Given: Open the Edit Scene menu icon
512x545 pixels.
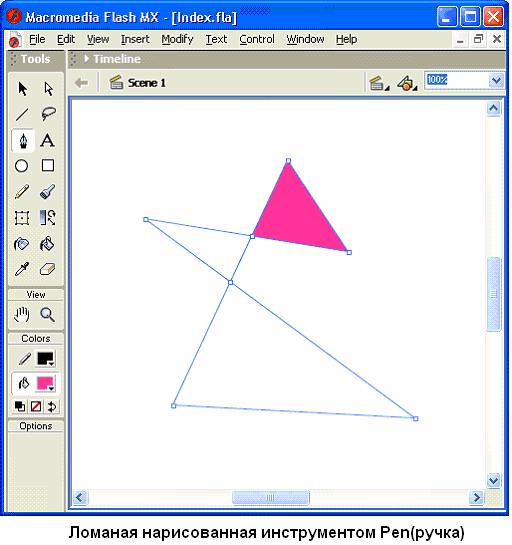Looking at the screenshot, I should (379, 83).
